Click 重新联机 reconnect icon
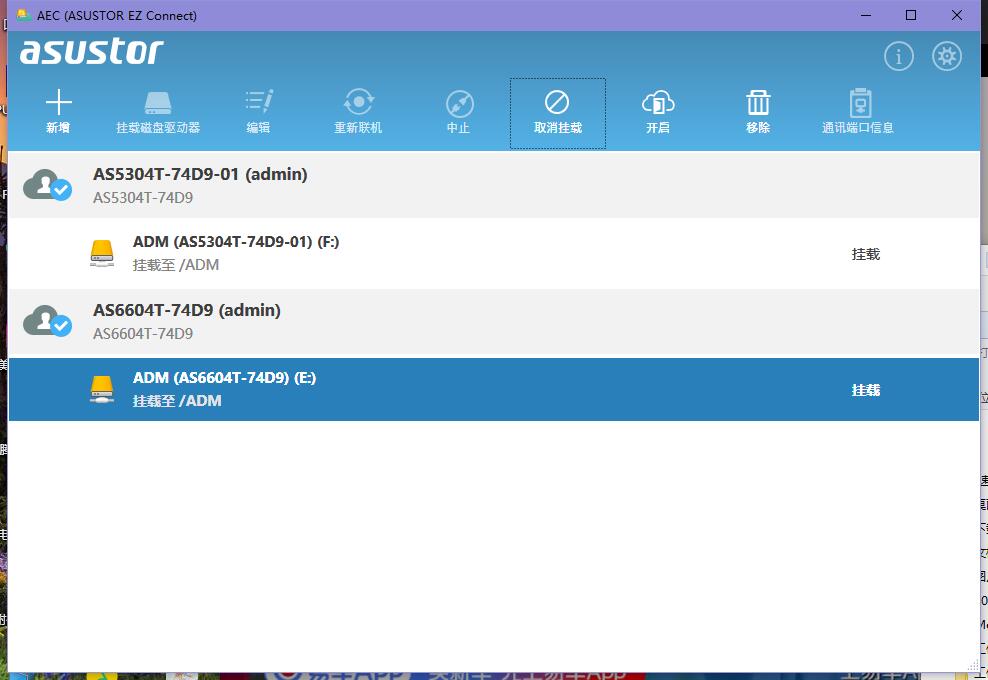This screenshot has width=988, height=680. (x=359, y=102)
